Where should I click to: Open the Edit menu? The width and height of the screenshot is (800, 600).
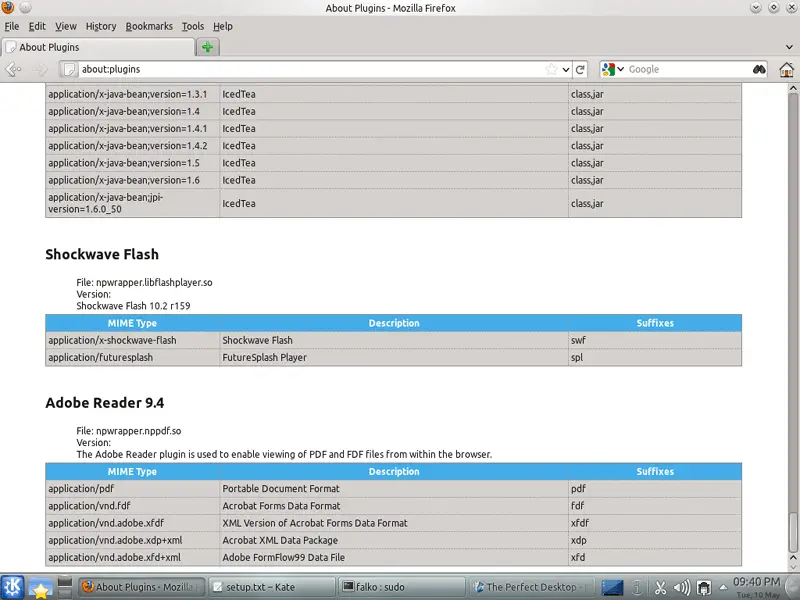click(x=37, y=26)
